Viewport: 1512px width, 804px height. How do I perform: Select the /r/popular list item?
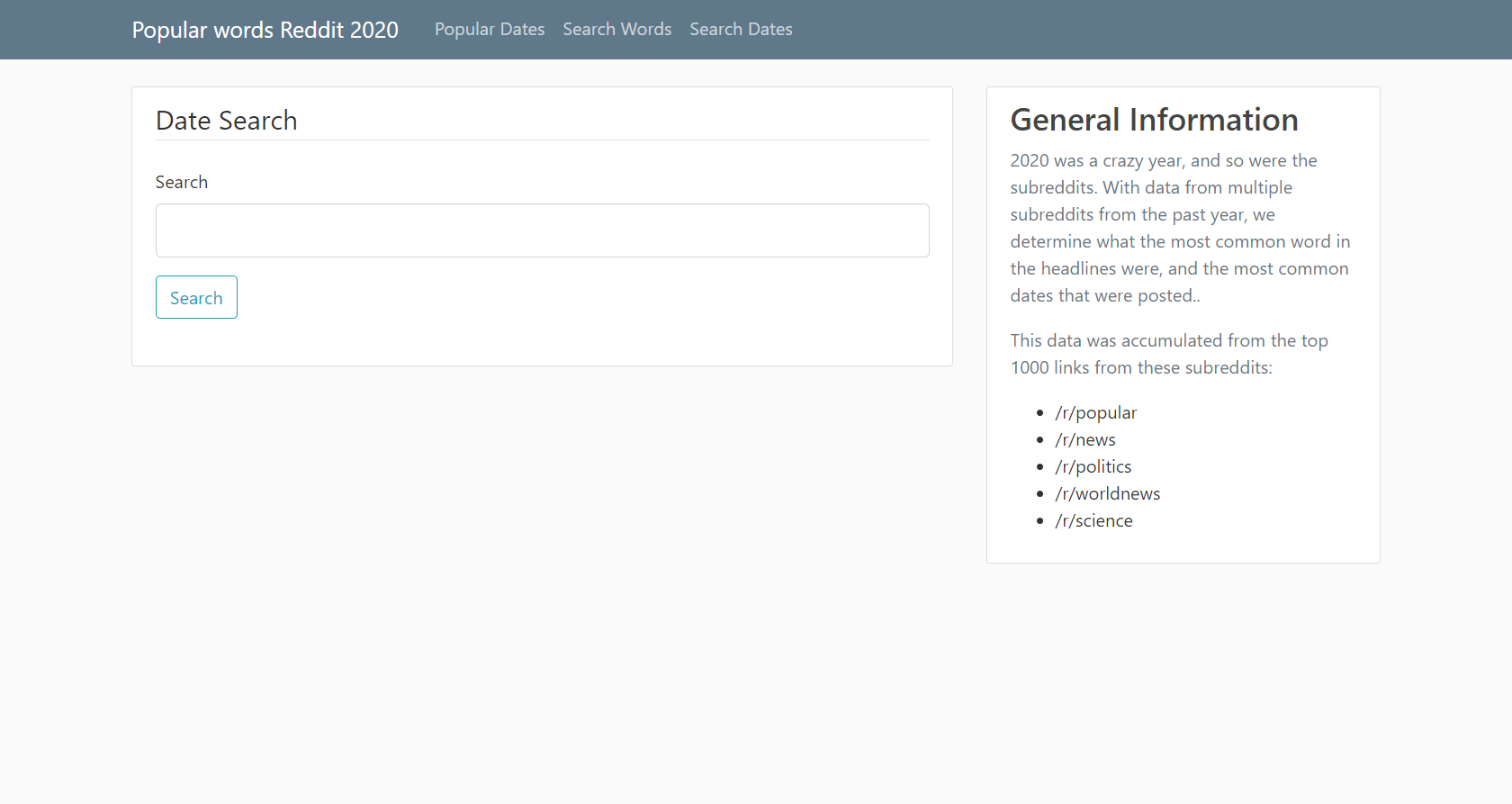pos(1095,412)
